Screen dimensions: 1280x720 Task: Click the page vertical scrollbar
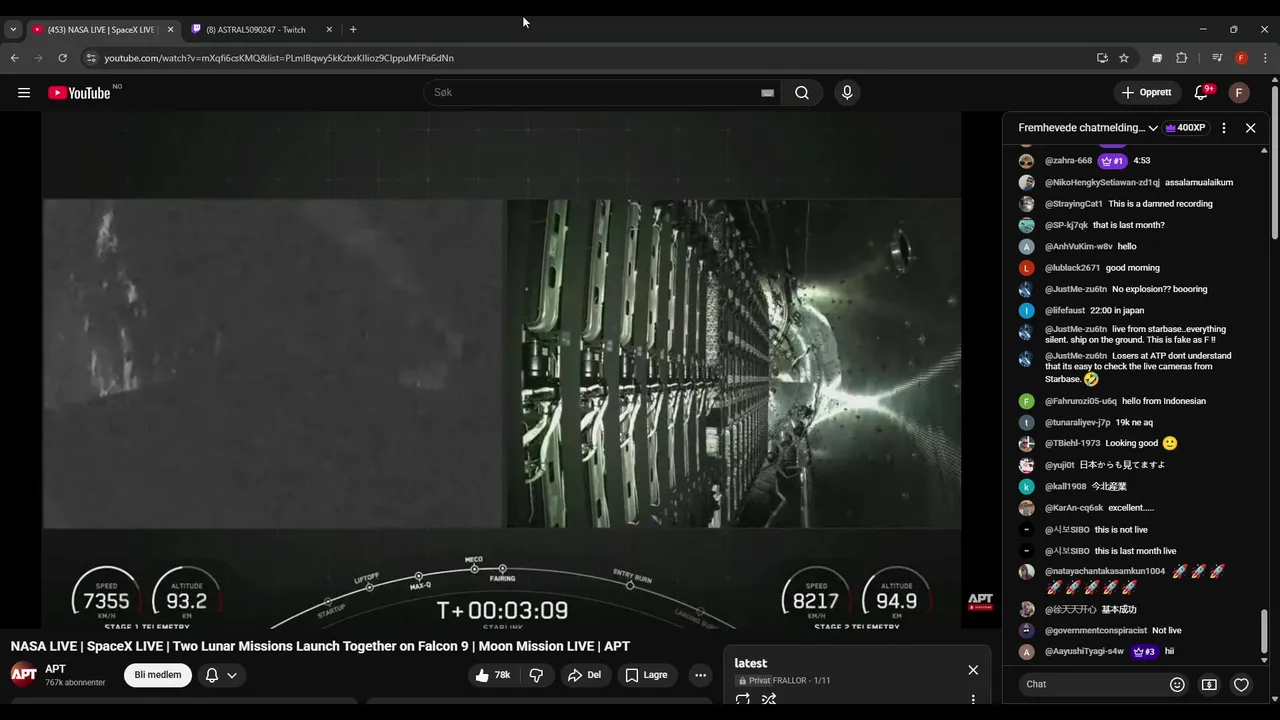tap(1275, 165)
